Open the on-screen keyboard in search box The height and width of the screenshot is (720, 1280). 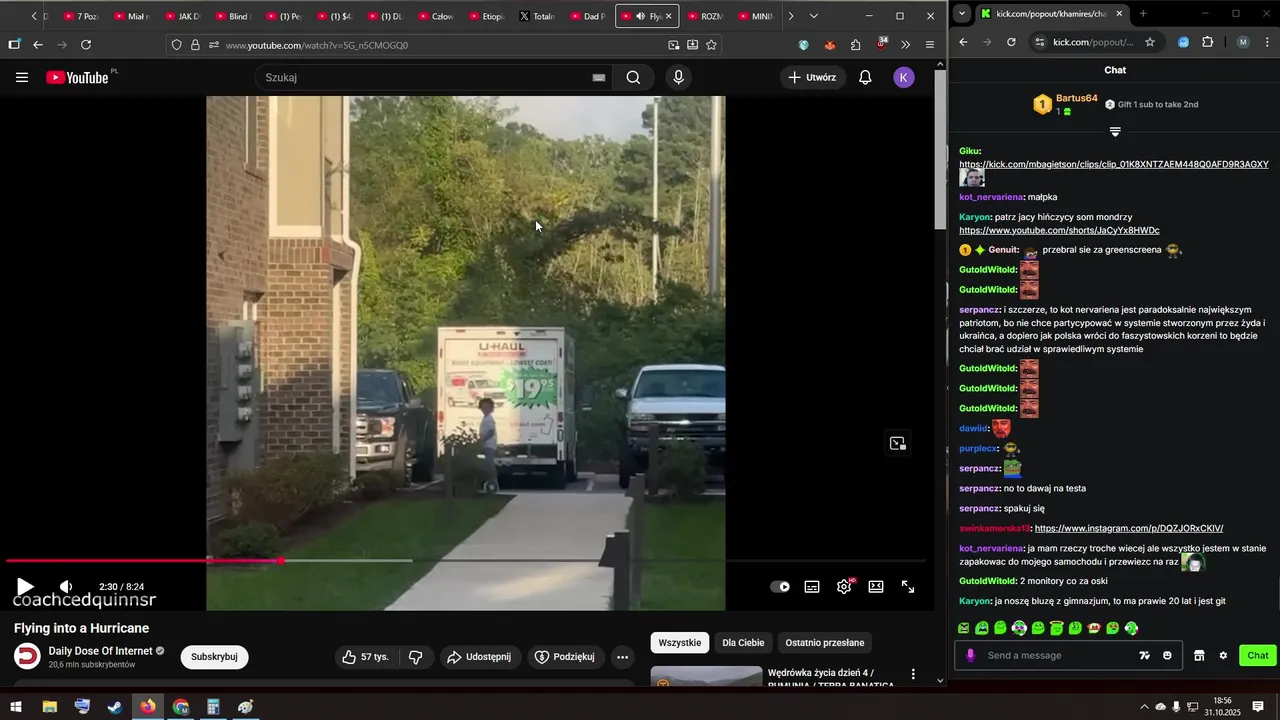tap(599, 77)
